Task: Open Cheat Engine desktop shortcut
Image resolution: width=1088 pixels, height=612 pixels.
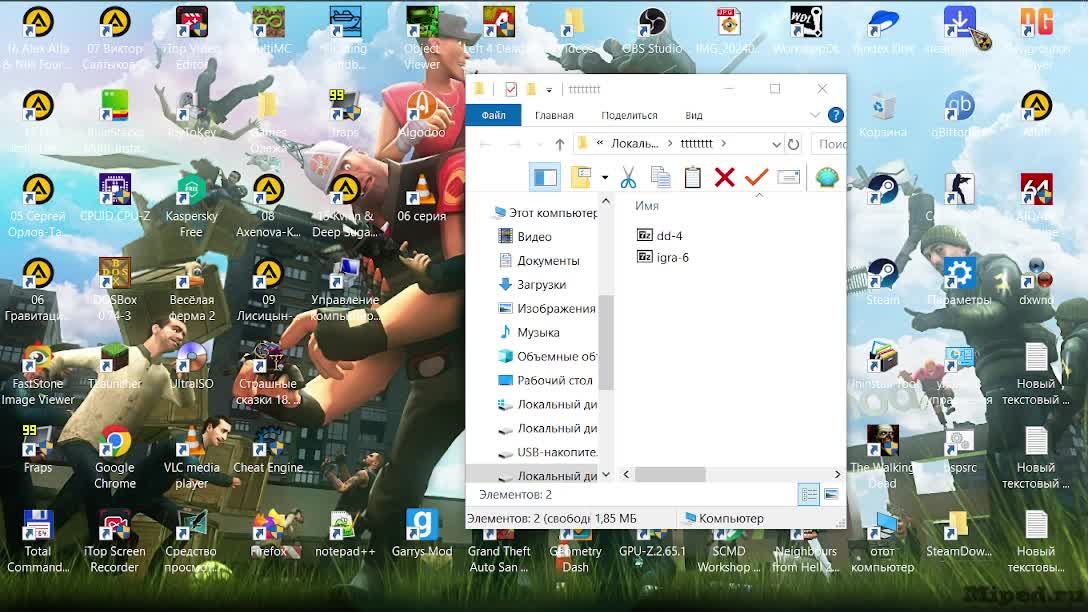Action: tap(268, 450)
